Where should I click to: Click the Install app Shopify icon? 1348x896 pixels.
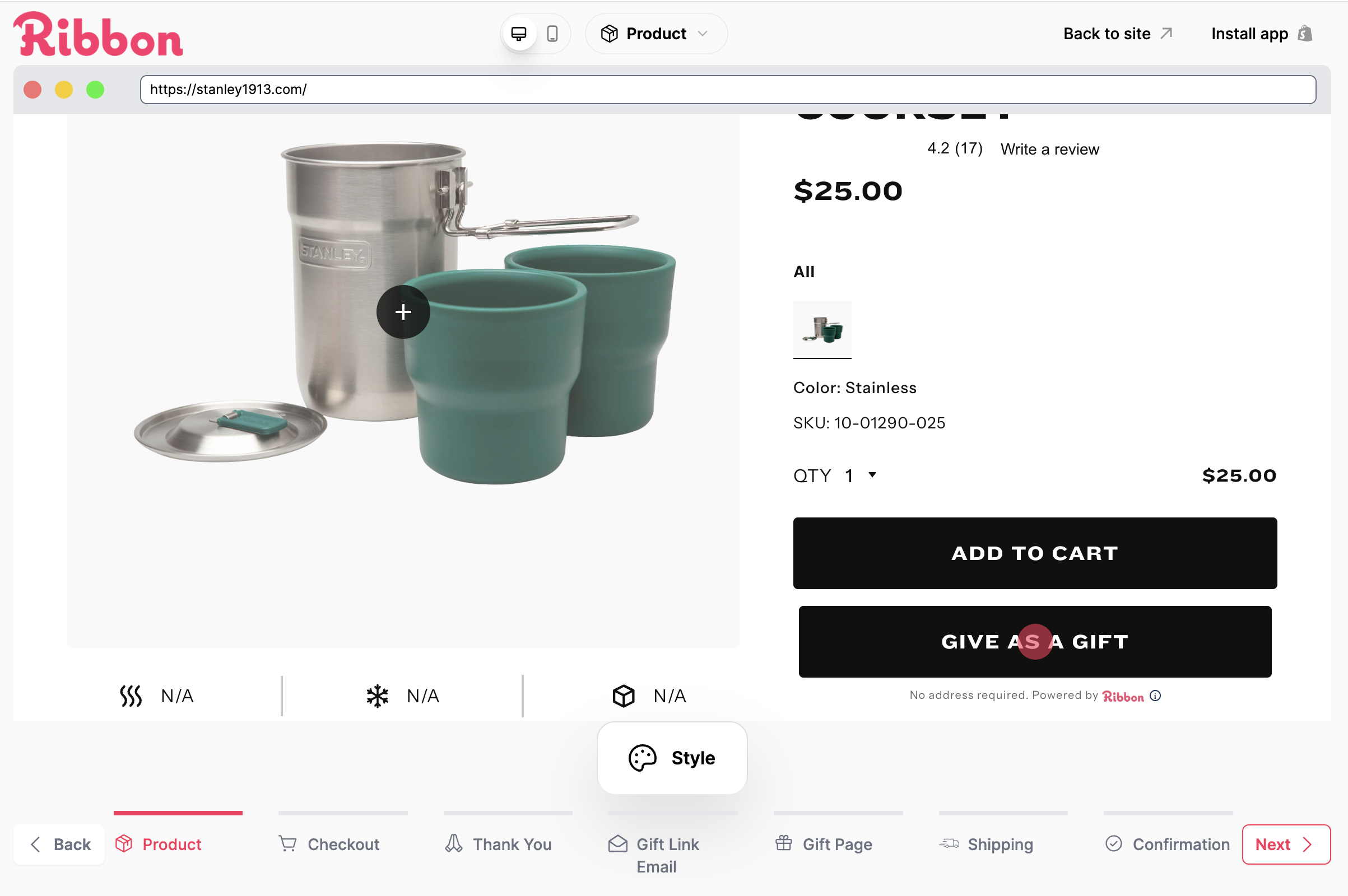(x=1304, y=34)
